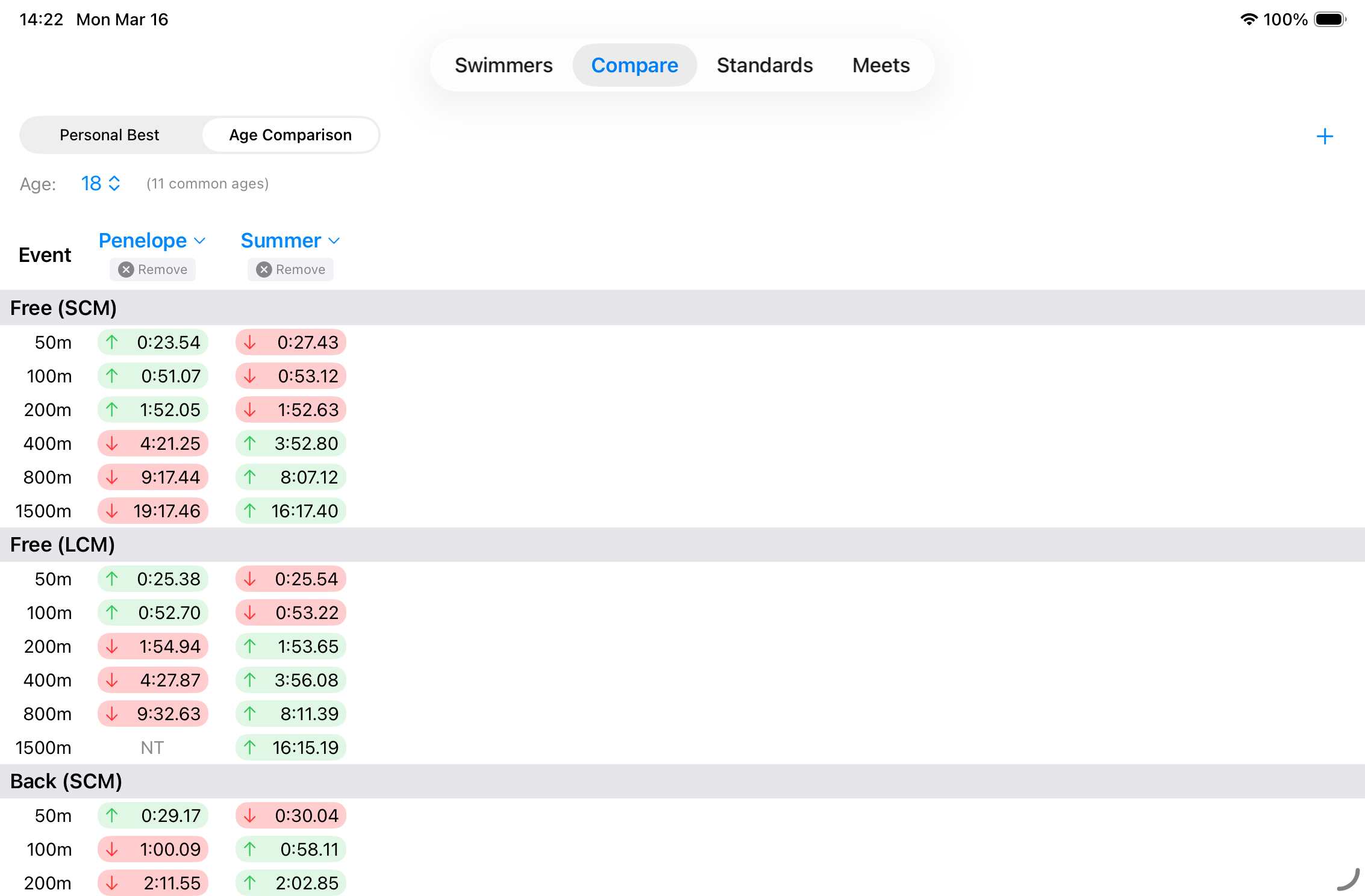Tap the Wi-Fi icon in status bar
The height and width of the screenshot is (896, 1365).
1249,19
